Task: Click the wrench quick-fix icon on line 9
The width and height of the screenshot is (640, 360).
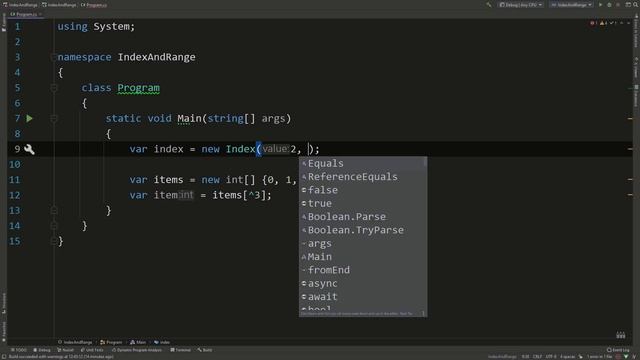Action: (29, 149)
